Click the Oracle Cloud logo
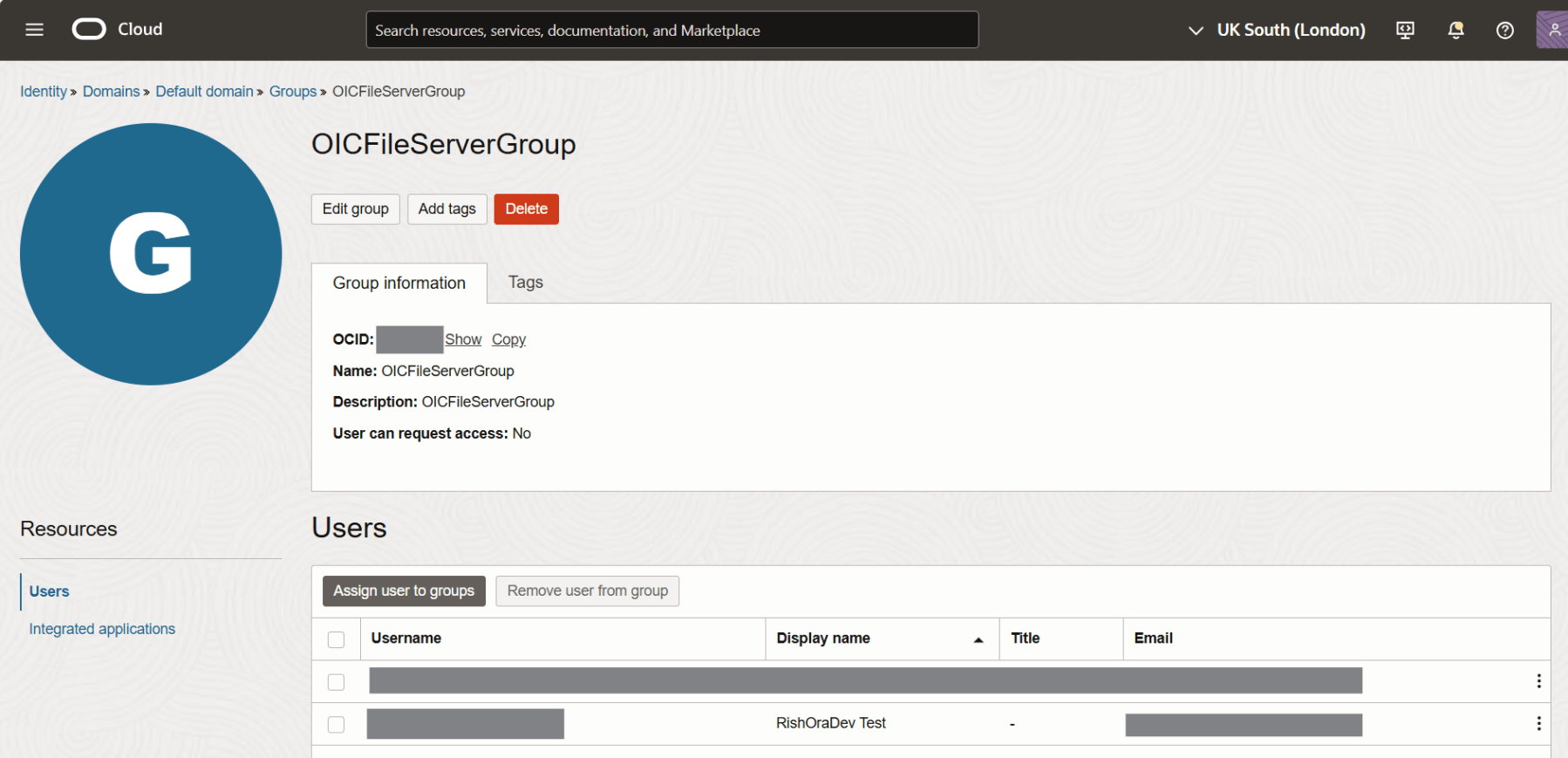The height and width of the screenshot is (758, 1568). (x=90, y=30)
